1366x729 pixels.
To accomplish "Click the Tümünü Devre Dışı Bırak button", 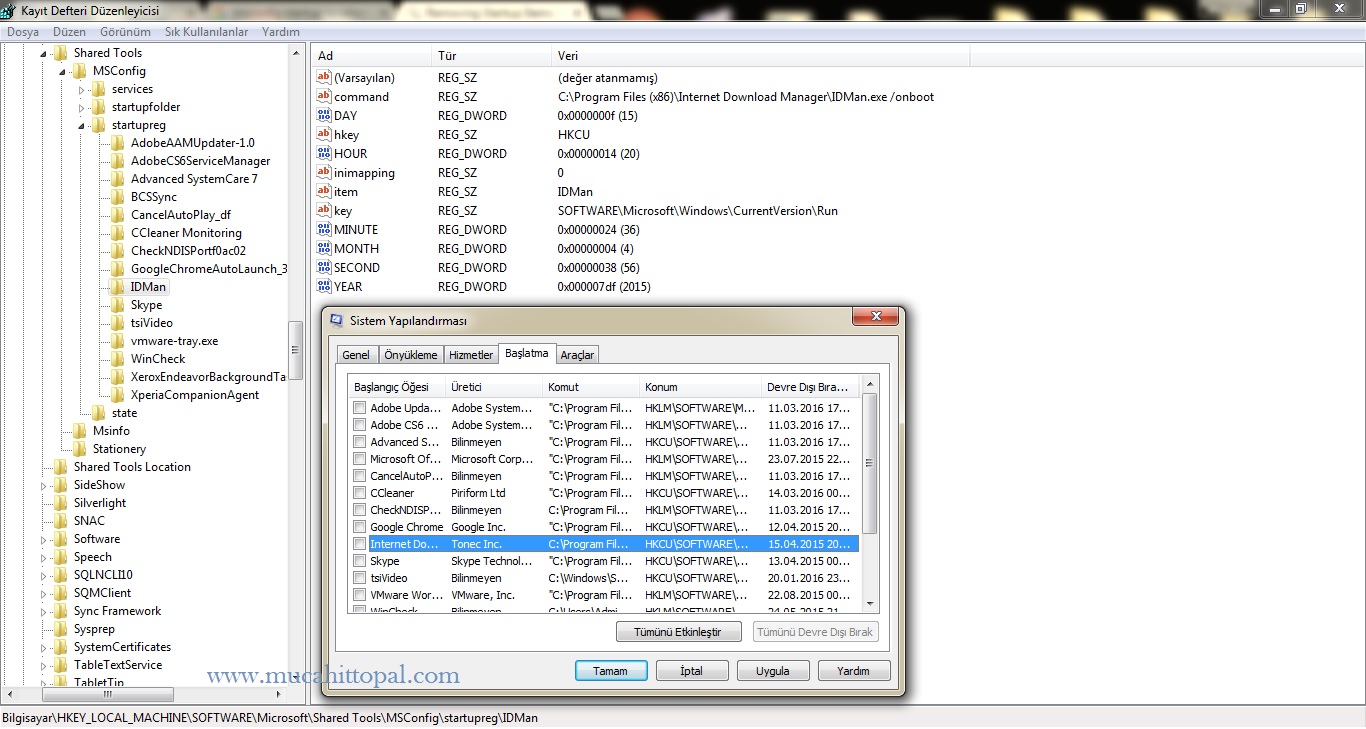I will 816,632.
